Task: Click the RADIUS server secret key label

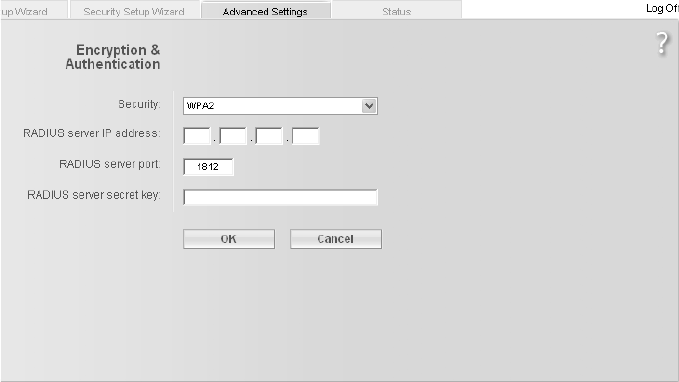Action: point(94,195)
